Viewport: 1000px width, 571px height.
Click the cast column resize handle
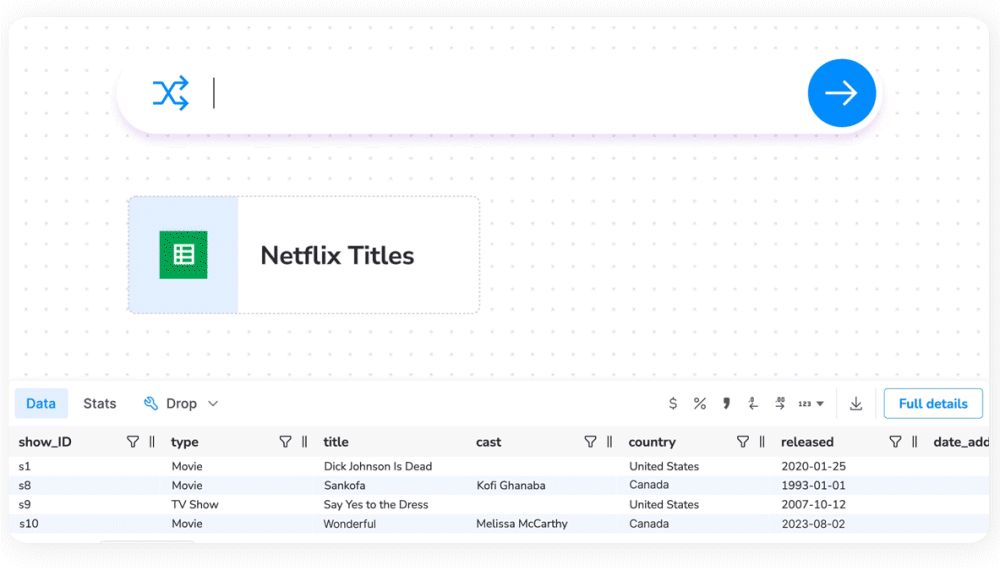(610, 441)
